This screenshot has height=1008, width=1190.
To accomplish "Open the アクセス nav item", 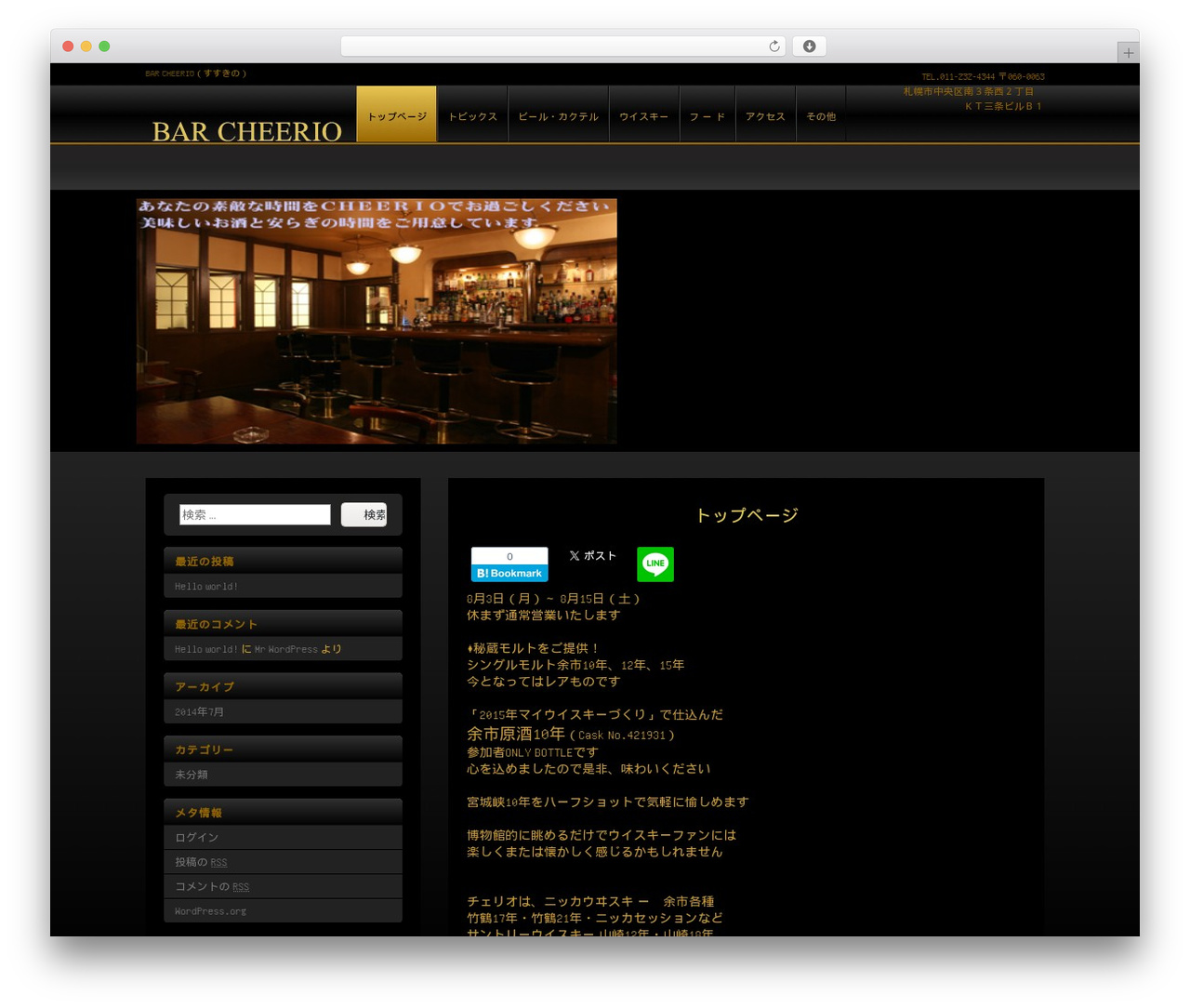I will [x=765, y=114].
